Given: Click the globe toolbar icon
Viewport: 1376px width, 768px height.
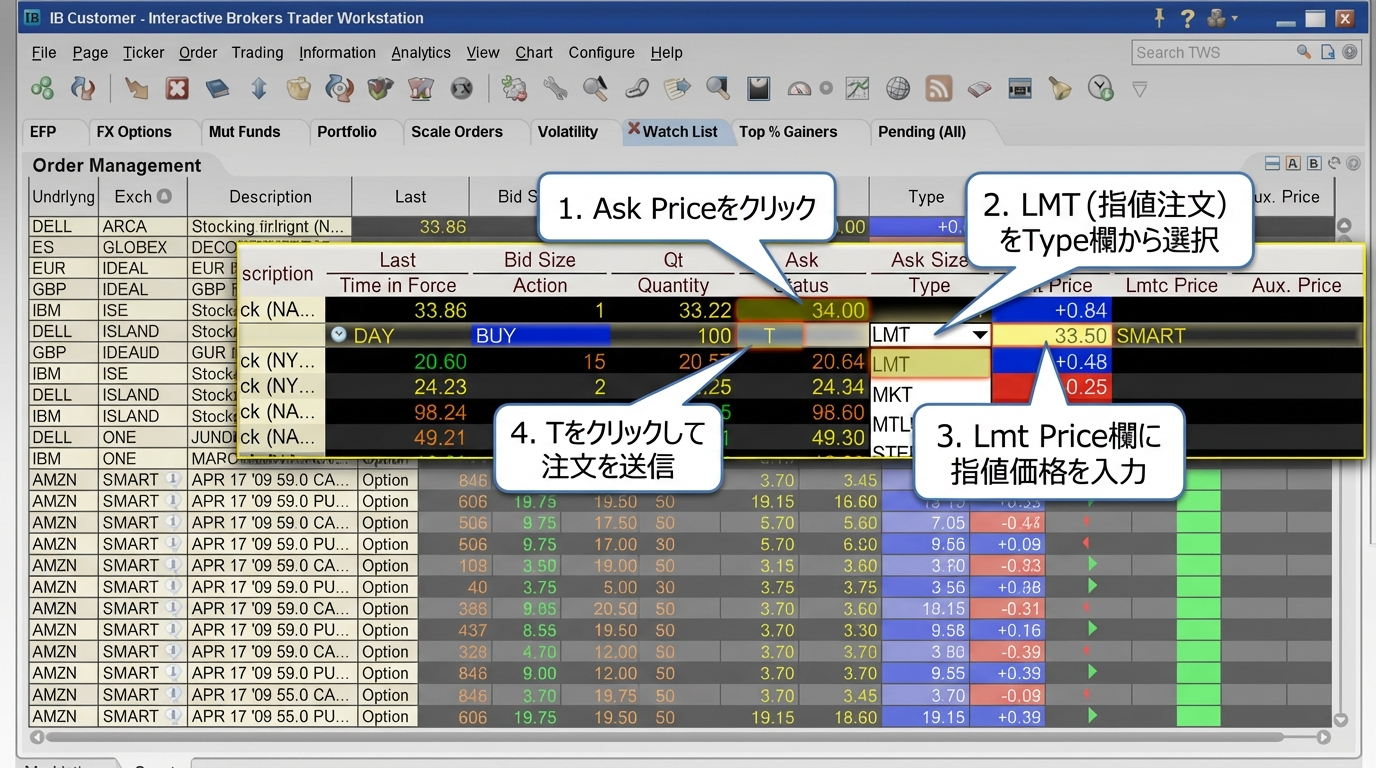Looking at the screenshot, I should [898, 89].
